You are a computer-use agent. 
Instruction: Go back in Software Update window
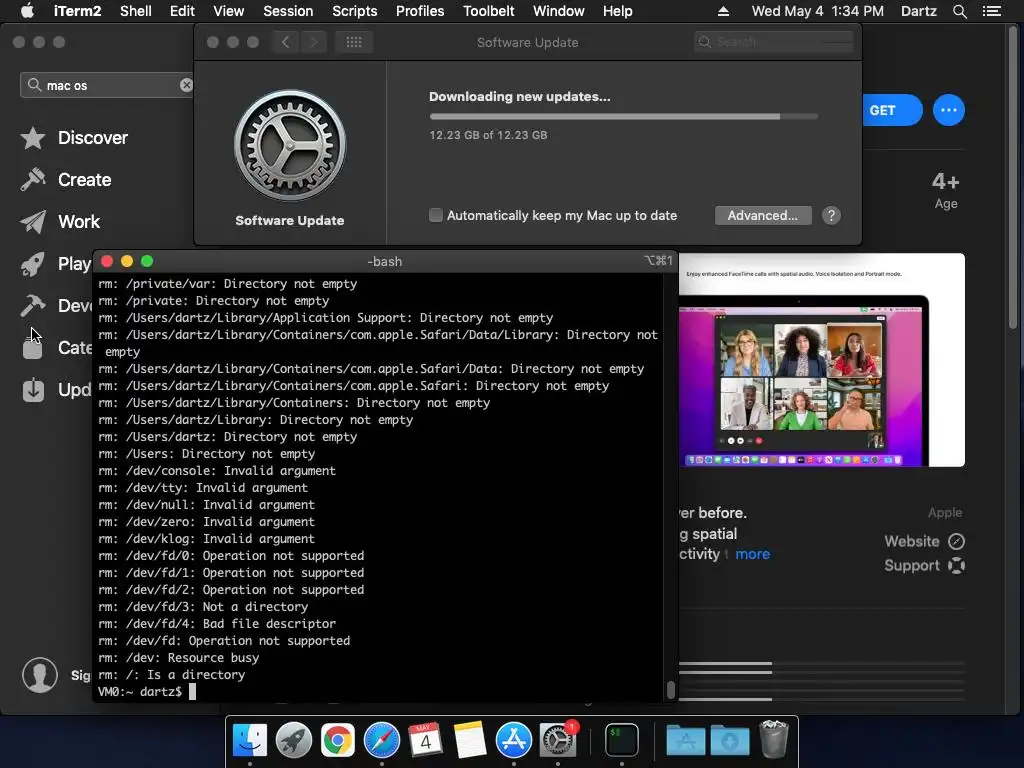point(285,42)
